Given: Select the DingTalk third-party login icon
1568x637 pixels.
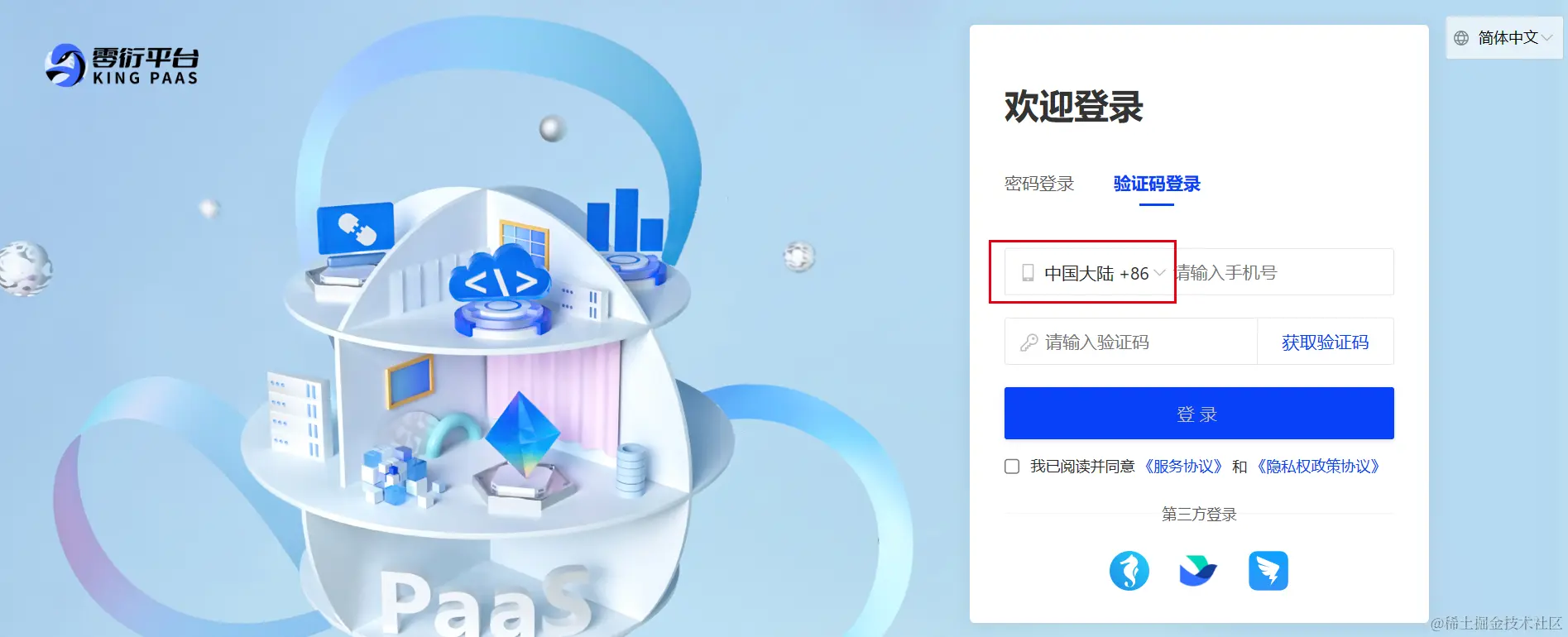Looking at the screenshot, I should pyautogui.click(x=1268, y=571).
